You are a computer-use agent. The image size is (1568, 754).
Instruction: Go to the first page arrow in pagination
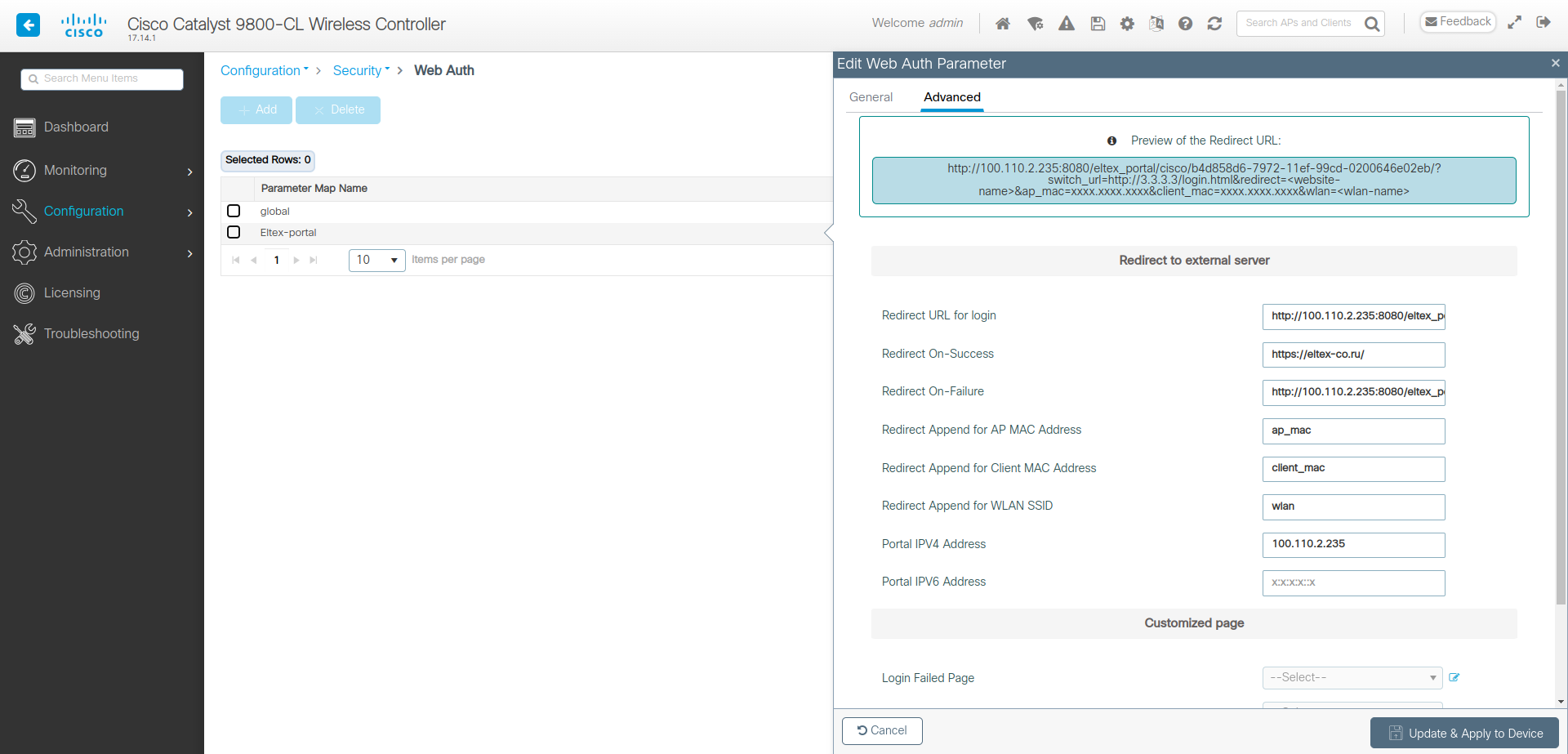[236, 261]
